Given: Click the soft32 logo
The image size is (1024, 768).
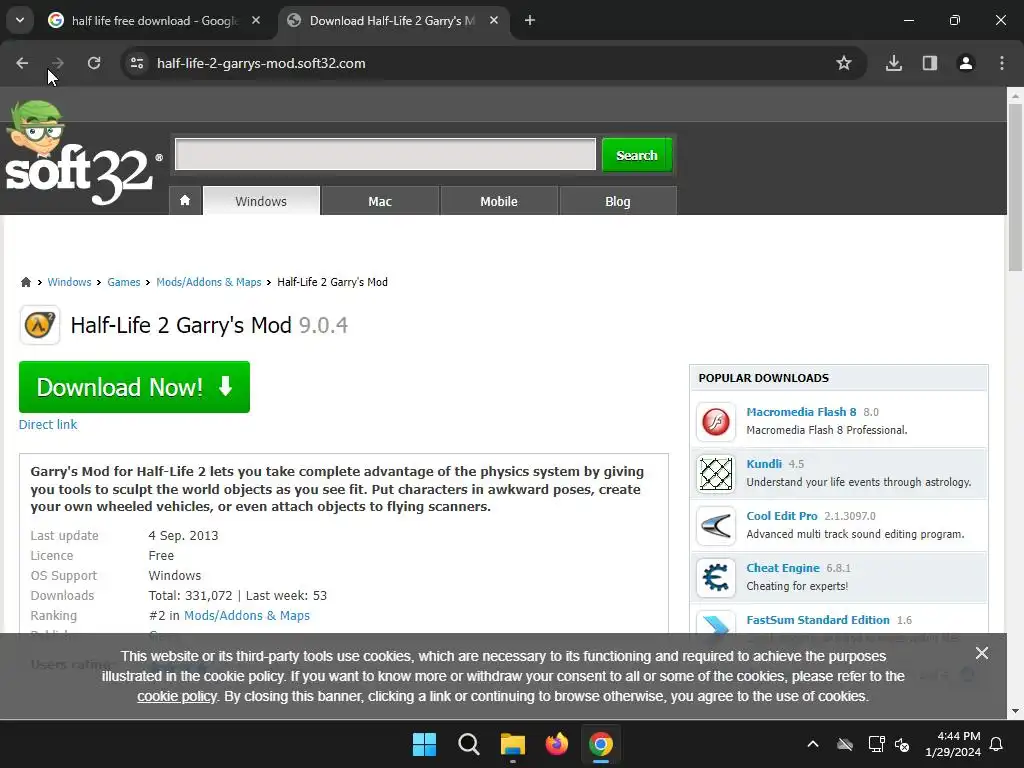Looking at the screenshot, I should [82, 153].
